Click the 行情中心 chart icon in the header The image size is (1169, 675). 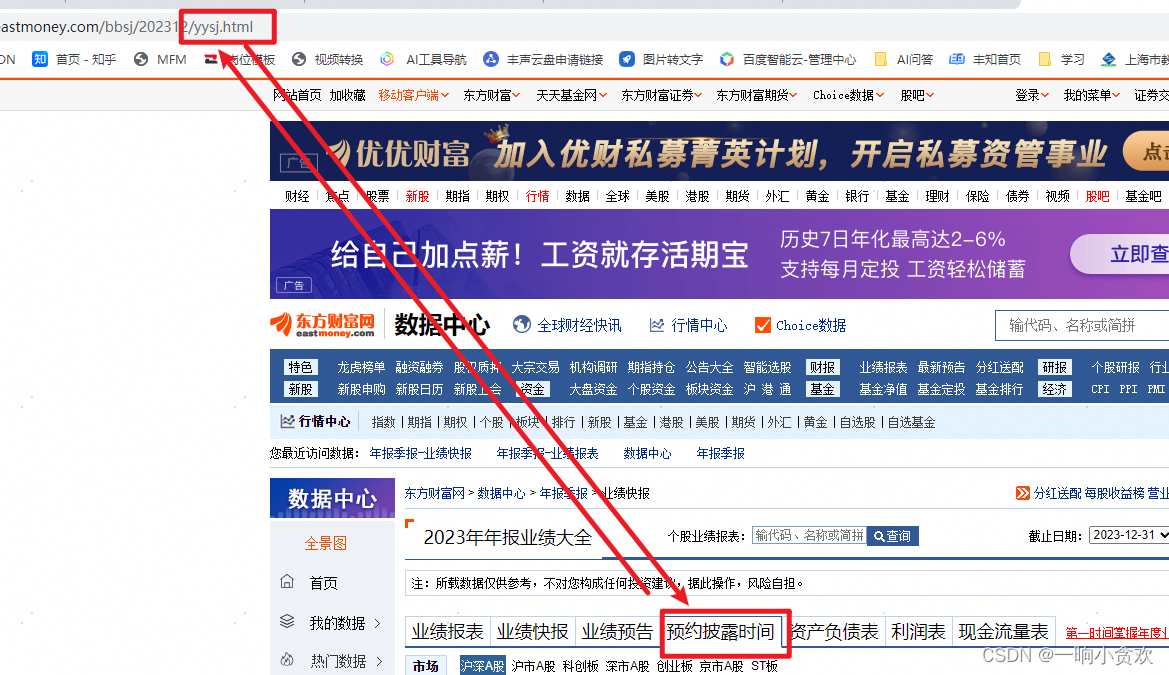tap(657, 325)
